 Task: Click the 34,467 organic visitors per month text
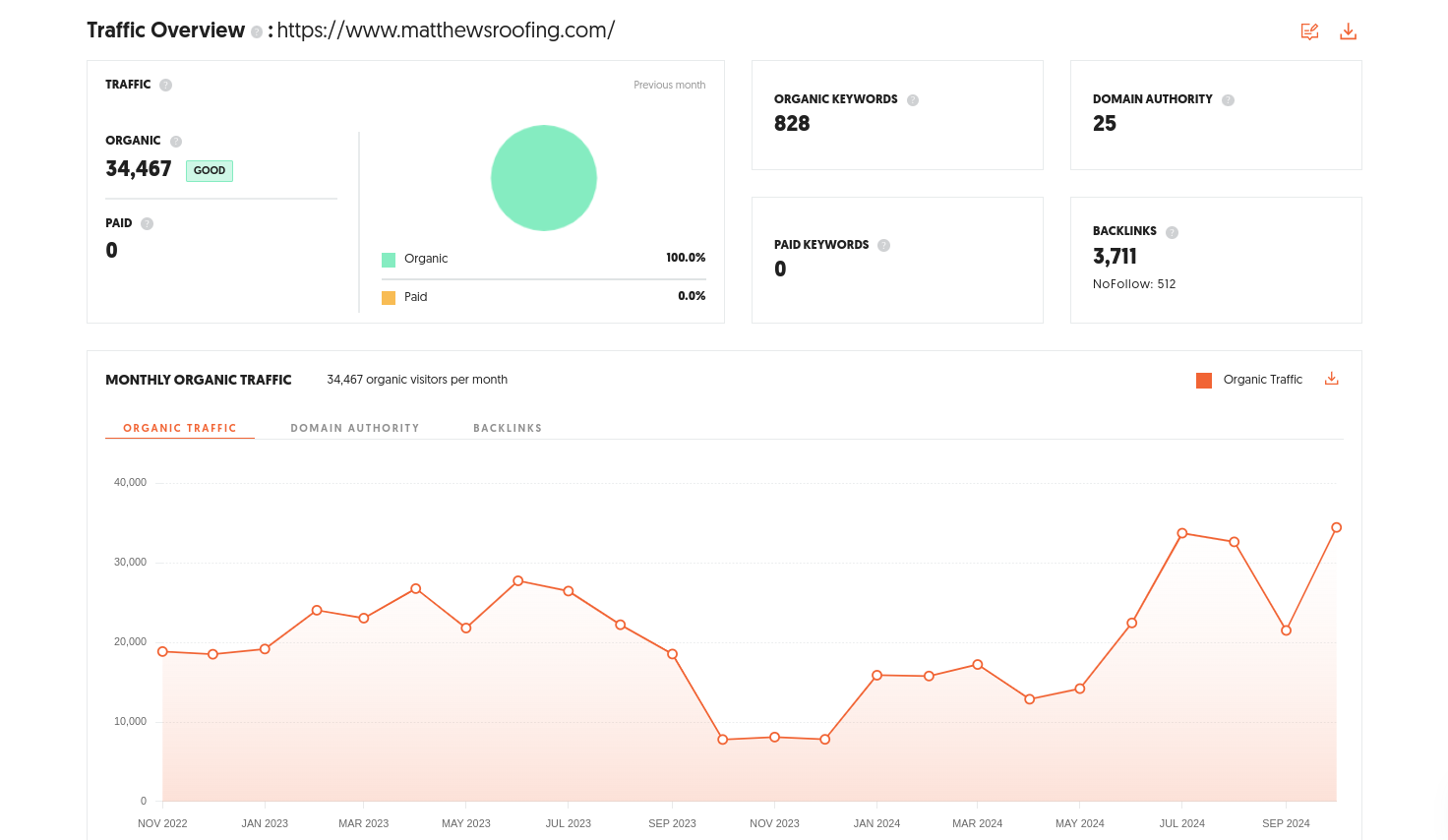tap(417, 380)
